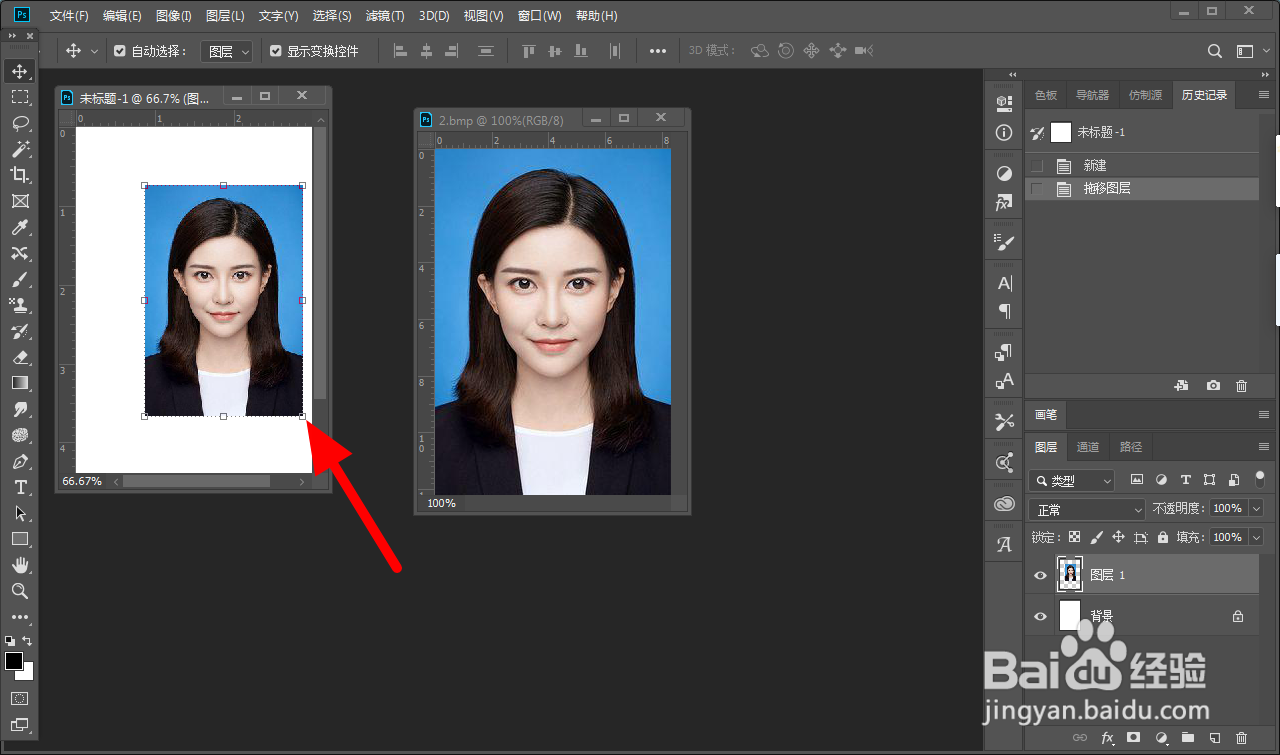
Task: Select the 新建 history state
Action: 1095,166
